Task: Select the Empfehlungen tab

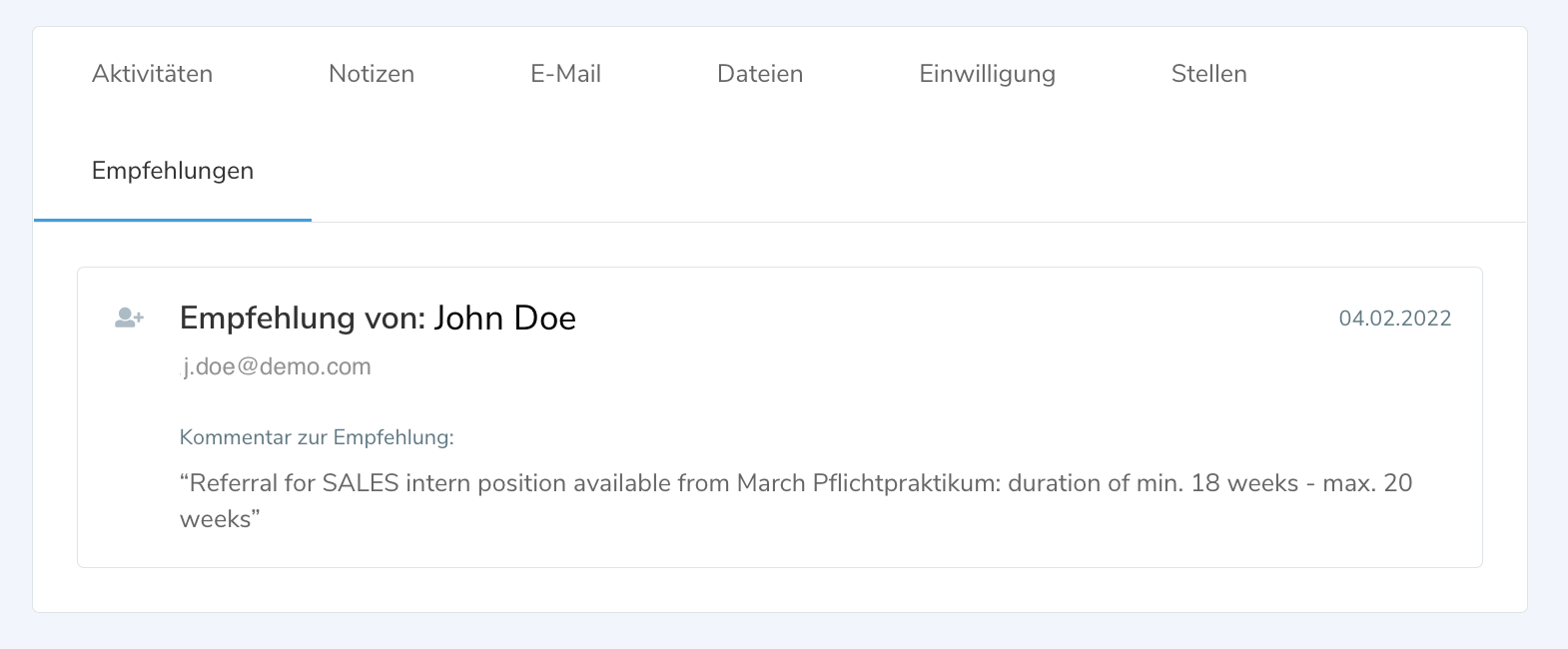Action: (x=173, y=171)
